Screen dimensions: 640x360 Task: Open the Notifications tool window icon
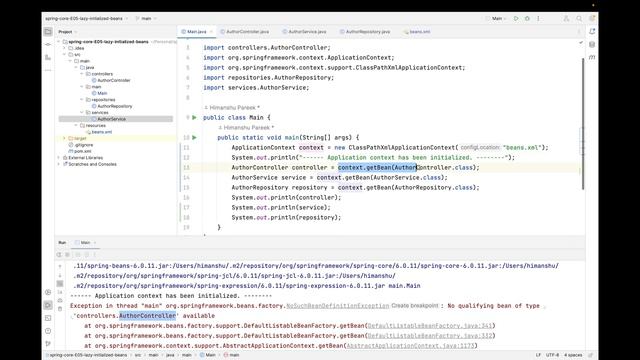(592, 31)
